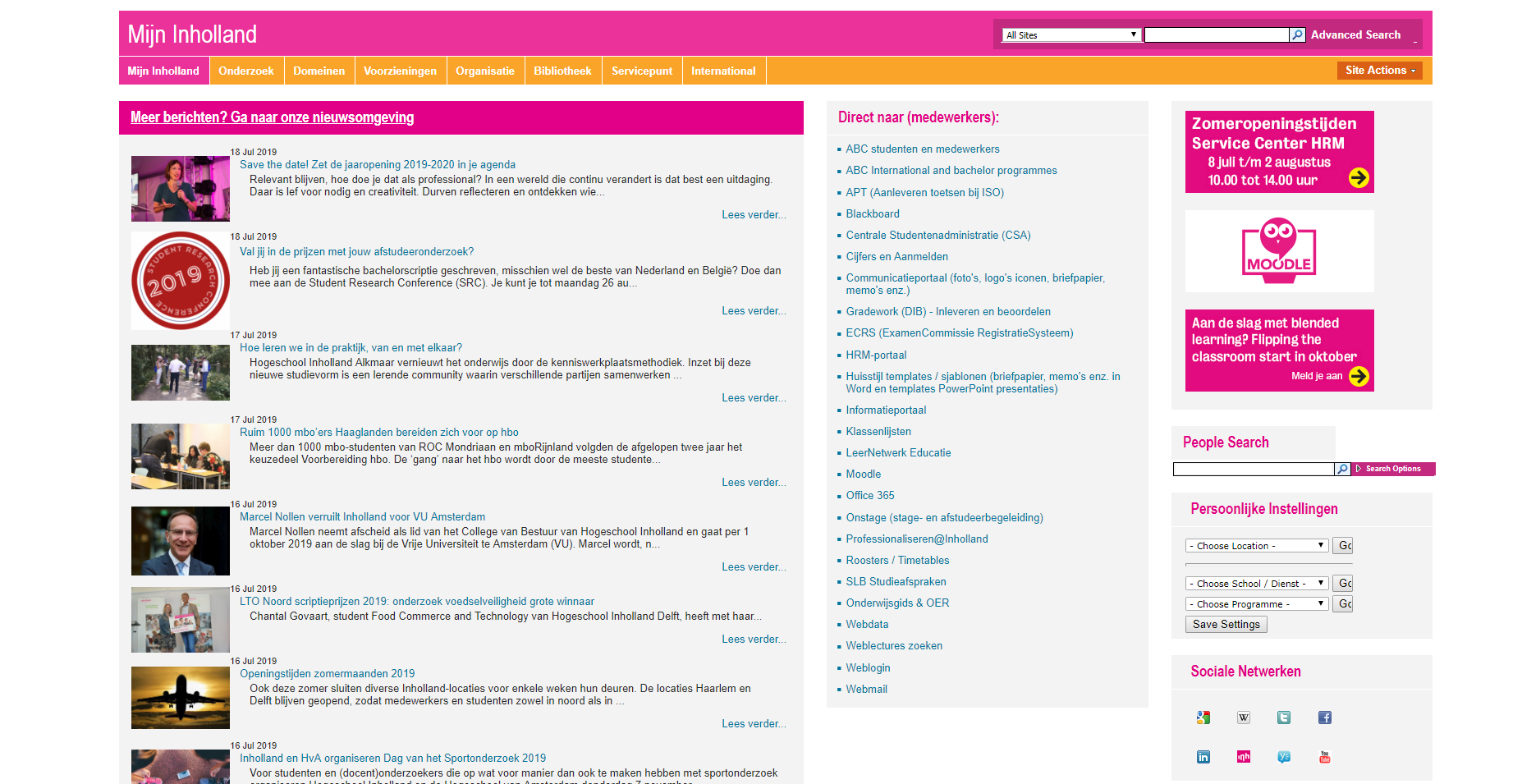This screenshot has width=1522, height=784.
Task: Open the Blackboard quick link
Action: (x=873, y=214)
